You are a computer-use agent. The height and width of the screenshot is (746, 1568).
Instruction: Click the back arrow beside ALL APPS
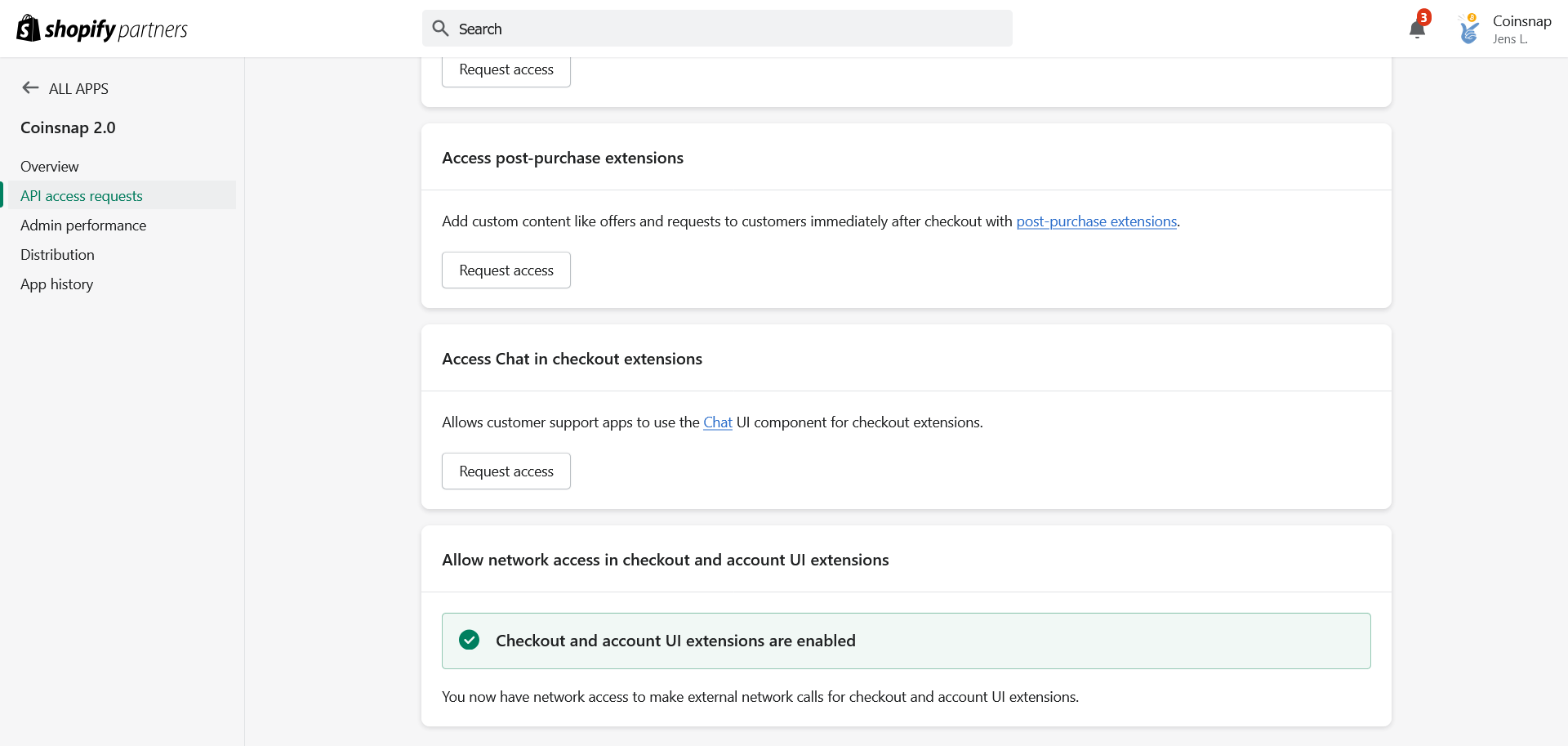point(30,88)
